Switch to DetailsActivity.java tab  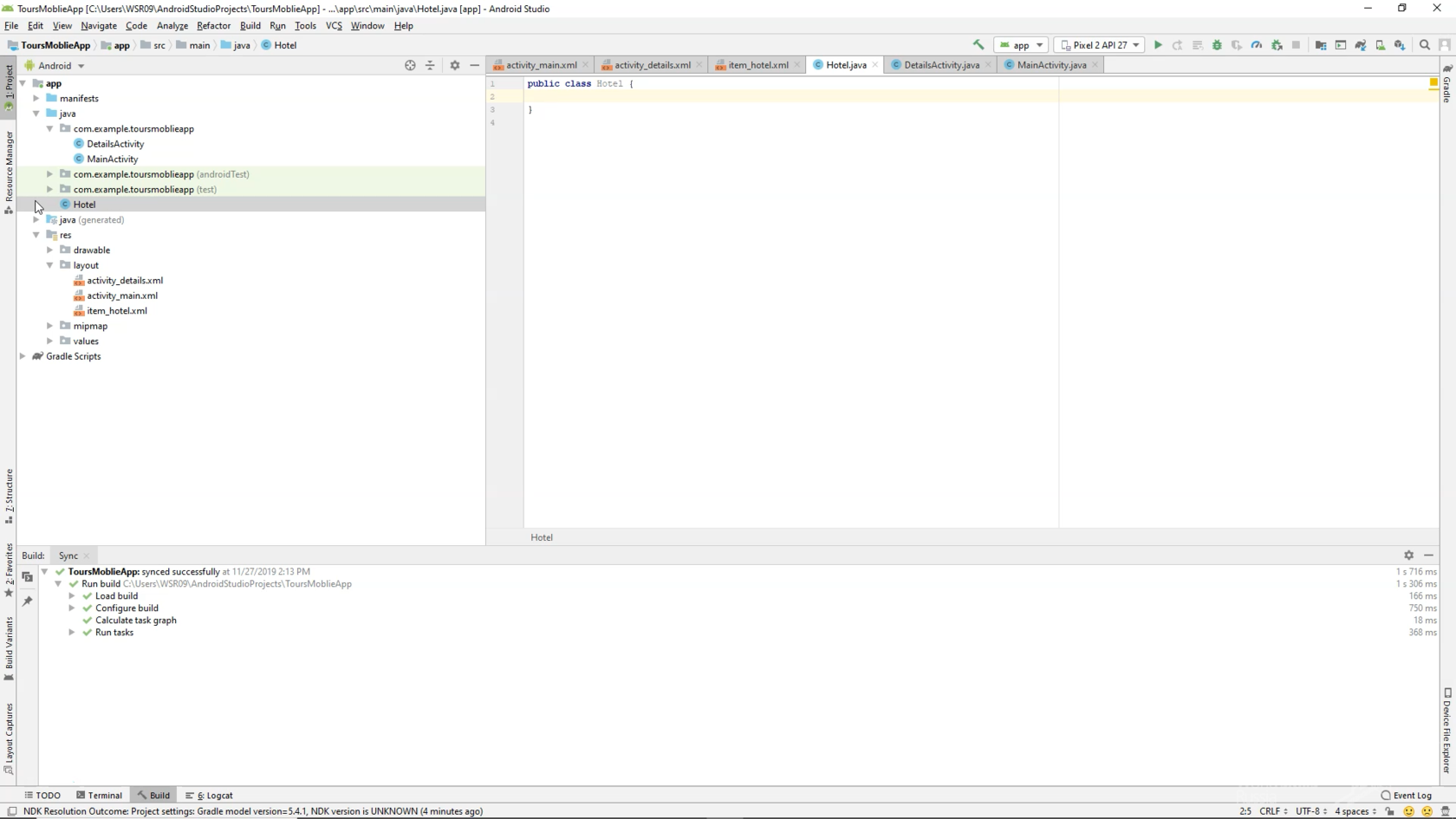pos(941,65)
